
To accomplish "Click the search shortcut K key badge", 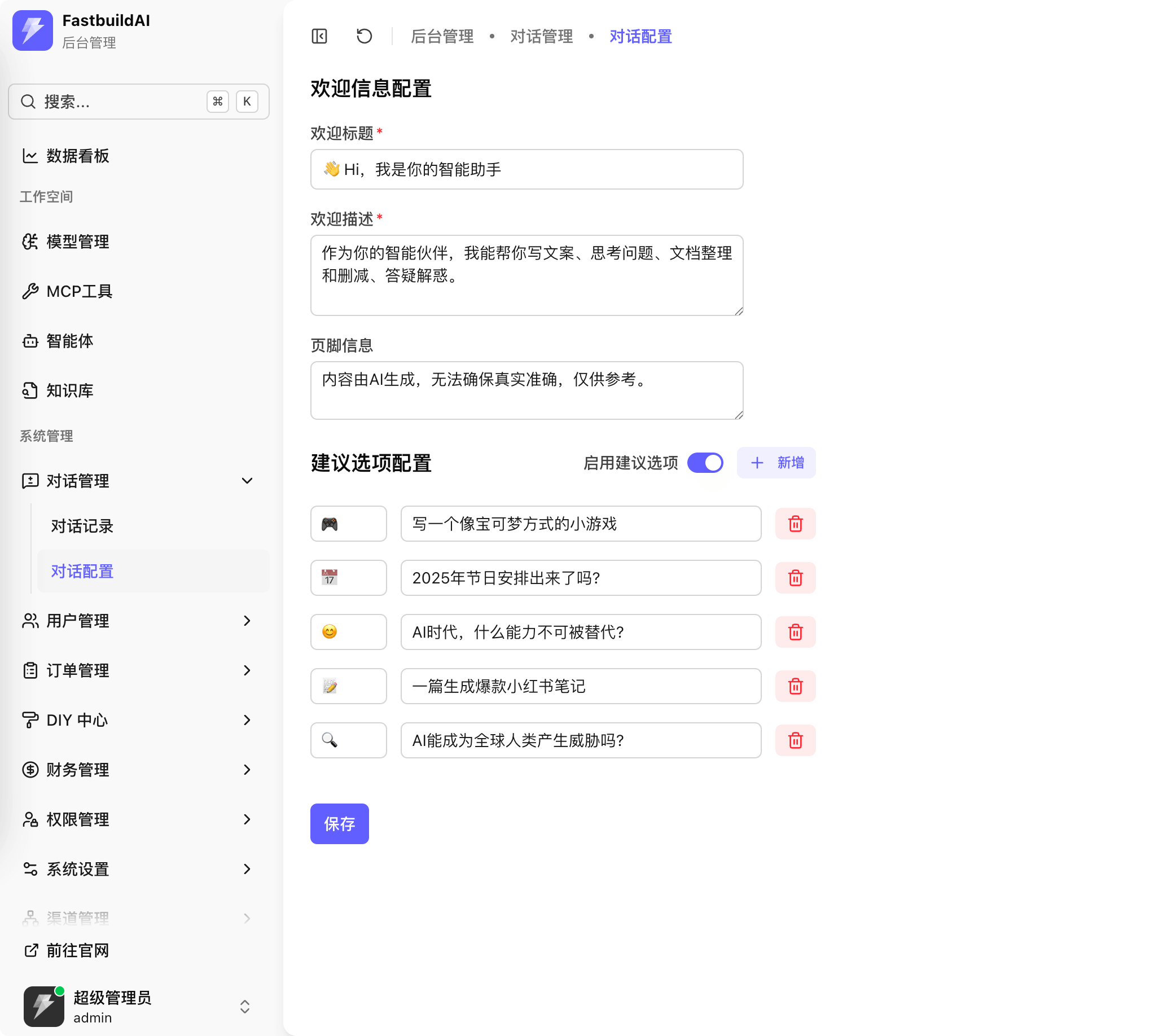I will 247,101.
